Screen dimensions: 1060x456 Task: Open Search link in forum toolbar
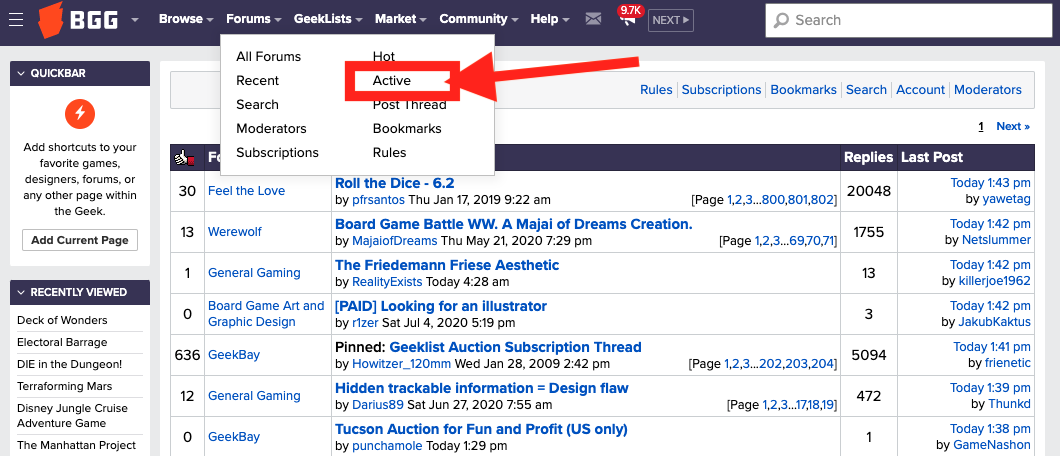[867, 90]
